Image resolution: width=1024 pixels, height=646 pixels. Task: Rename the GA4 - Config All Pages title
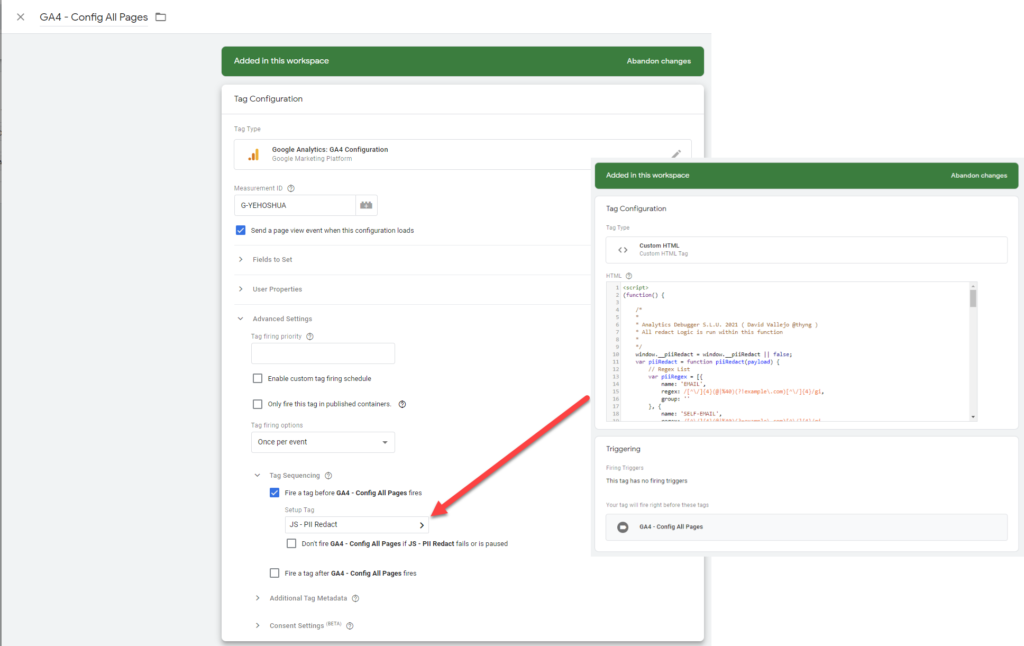(93, 17)
